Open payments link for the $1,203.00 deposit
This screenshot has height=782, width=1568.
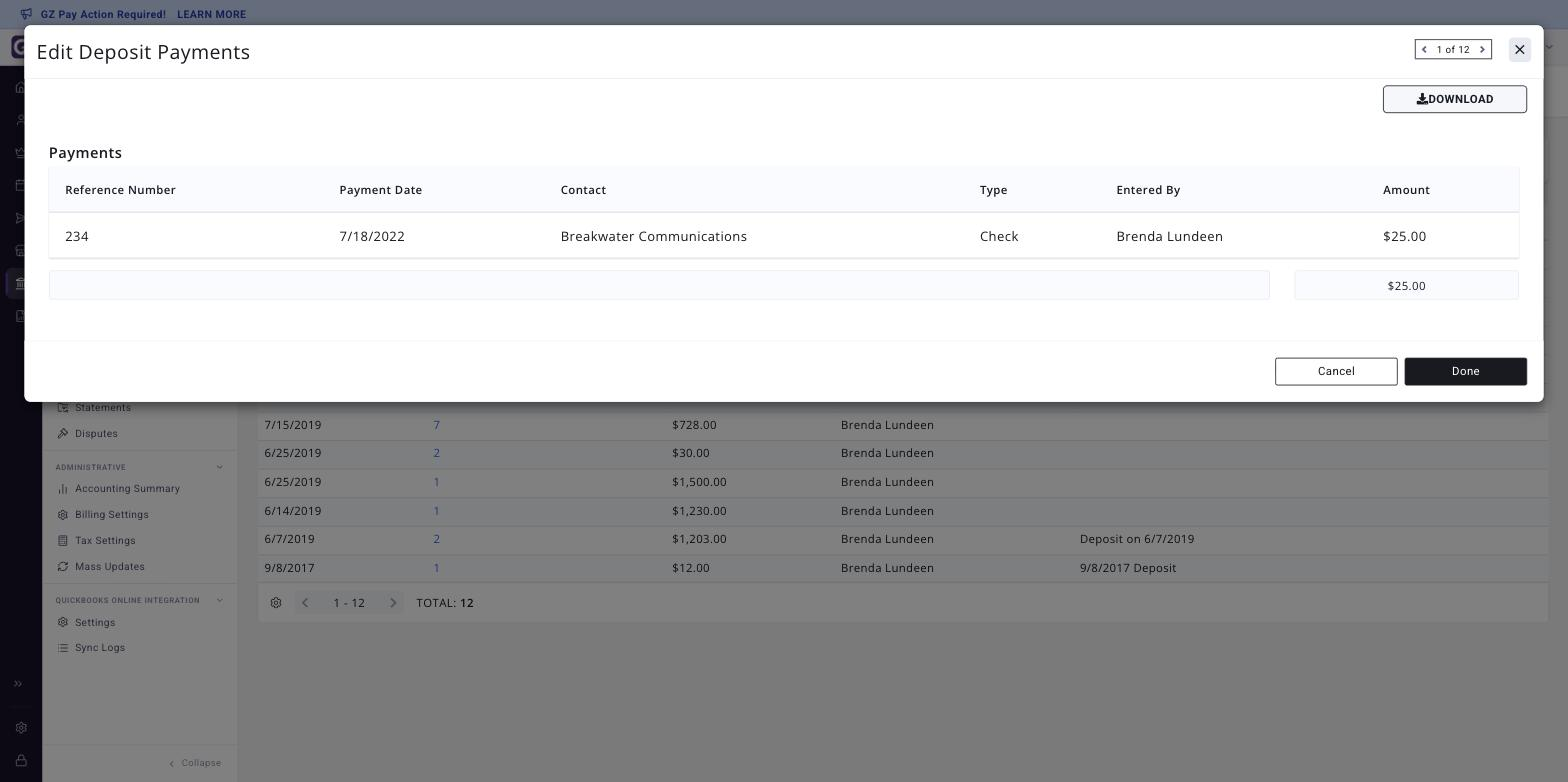(437, 539)
